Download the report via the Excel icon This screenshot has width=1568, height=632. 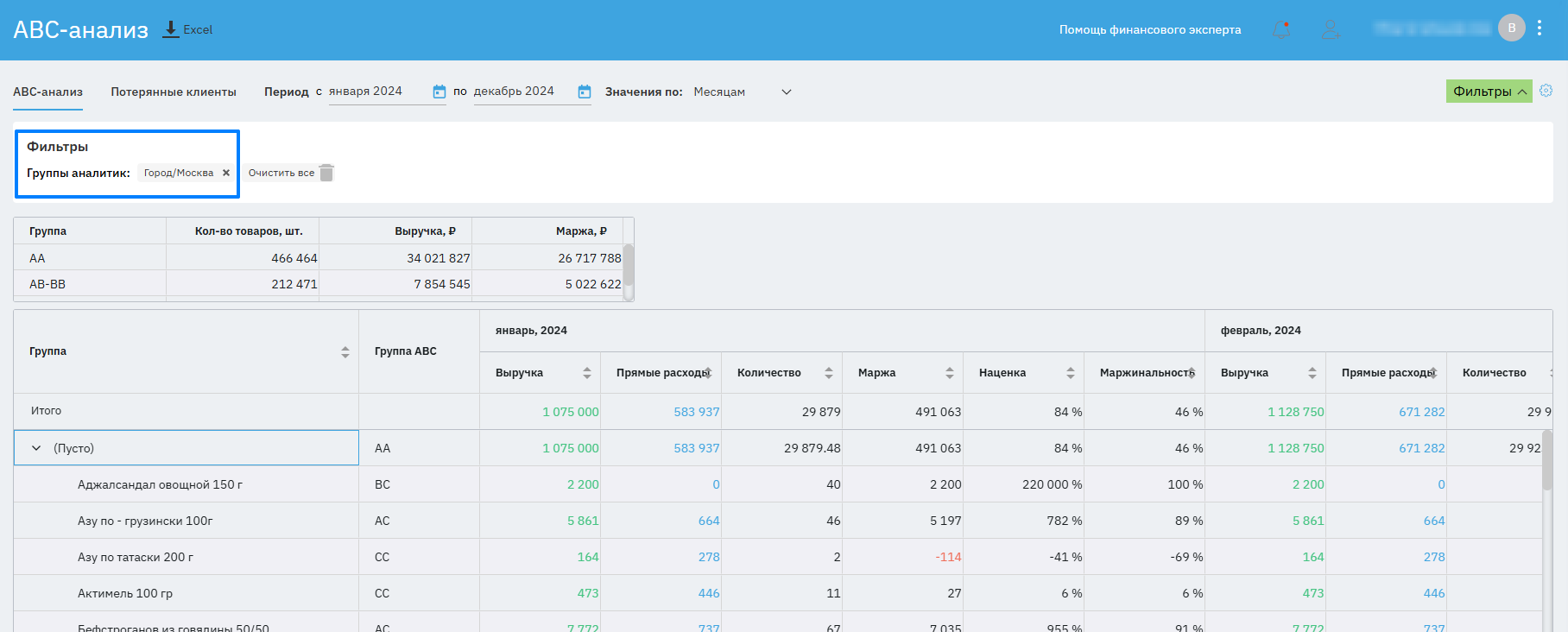coord(171,29)
